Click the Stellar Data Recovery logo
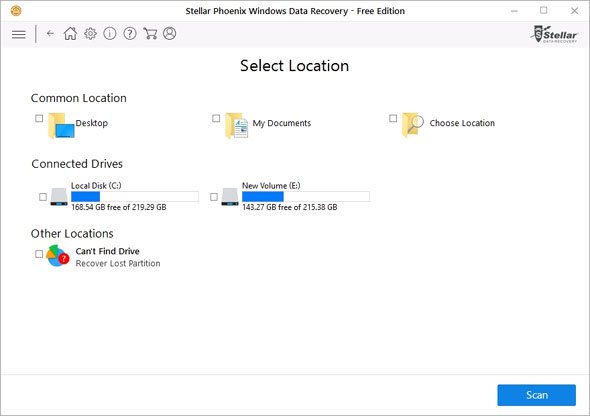 pos(555,34)
